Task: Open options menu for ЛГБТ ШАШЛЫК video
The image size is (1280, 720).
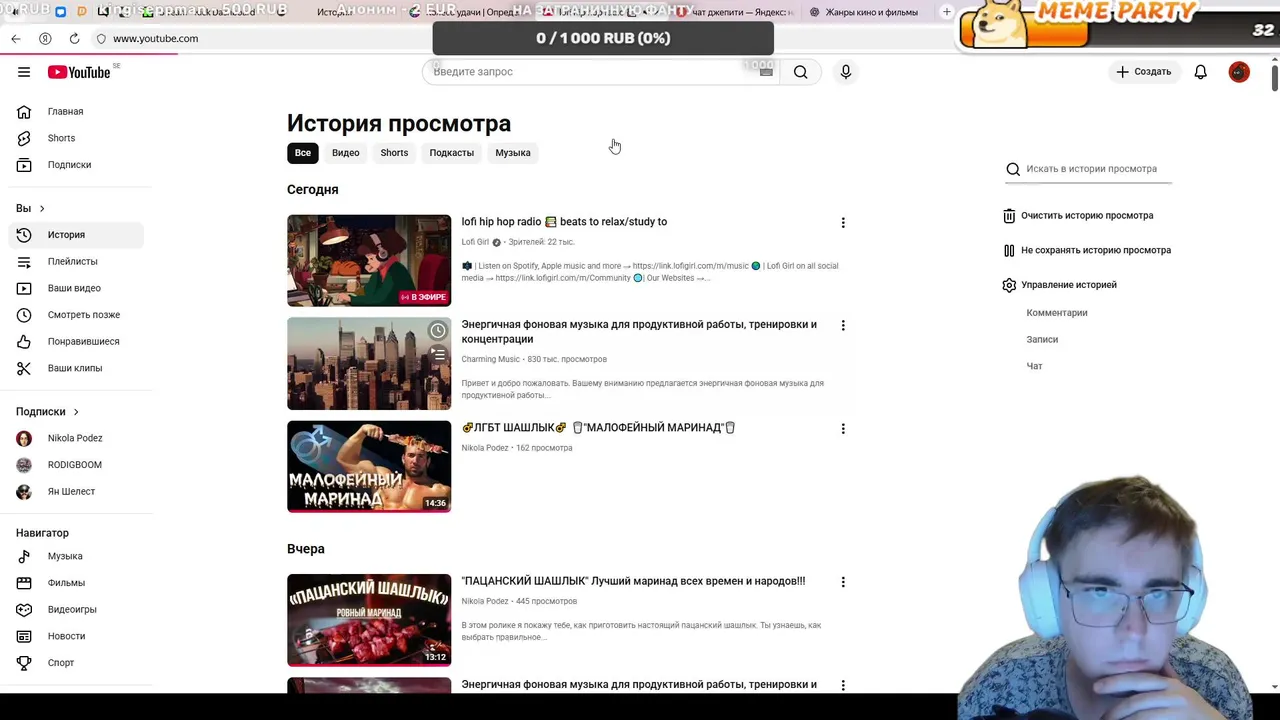Action: pos(843,429)
